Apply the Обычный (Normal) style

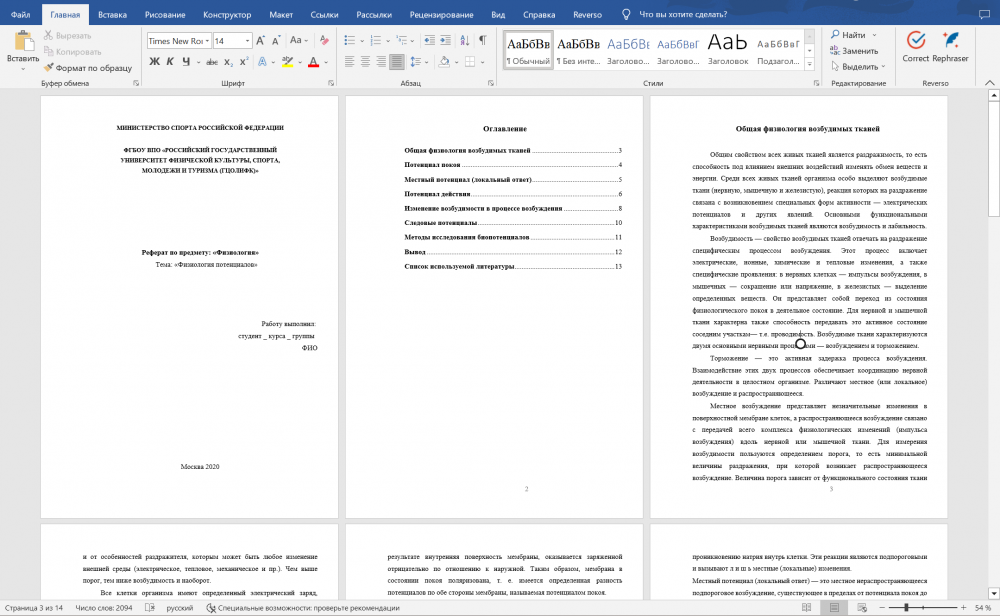click(x=528, y=50)
